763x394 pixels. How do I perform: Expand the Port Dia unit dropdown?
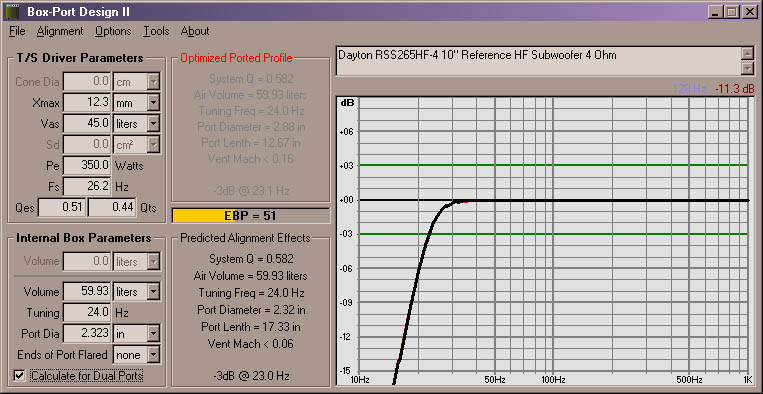click(x=153, y=334)
